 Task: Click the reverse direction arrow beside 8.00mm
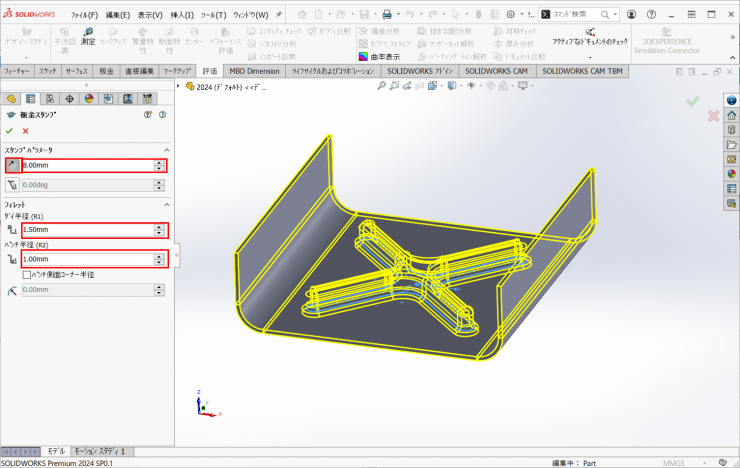(12, 165)
